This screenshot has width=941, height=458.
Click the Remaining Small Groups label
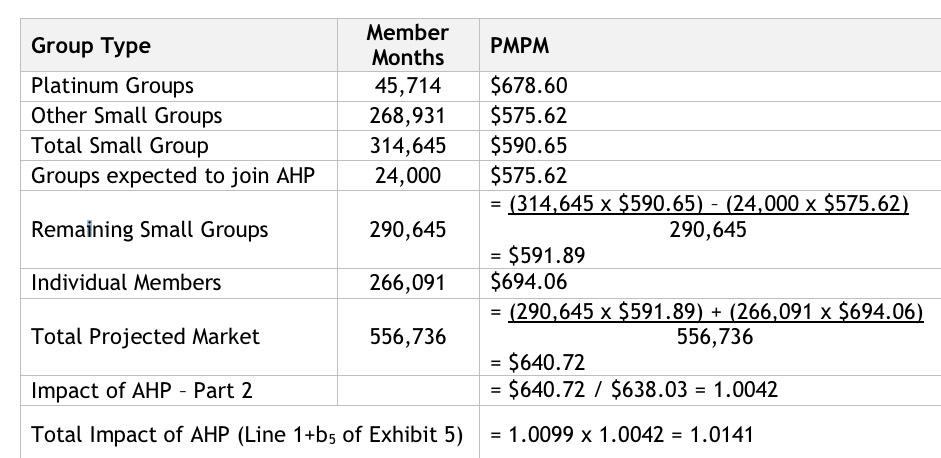[149, 230]
